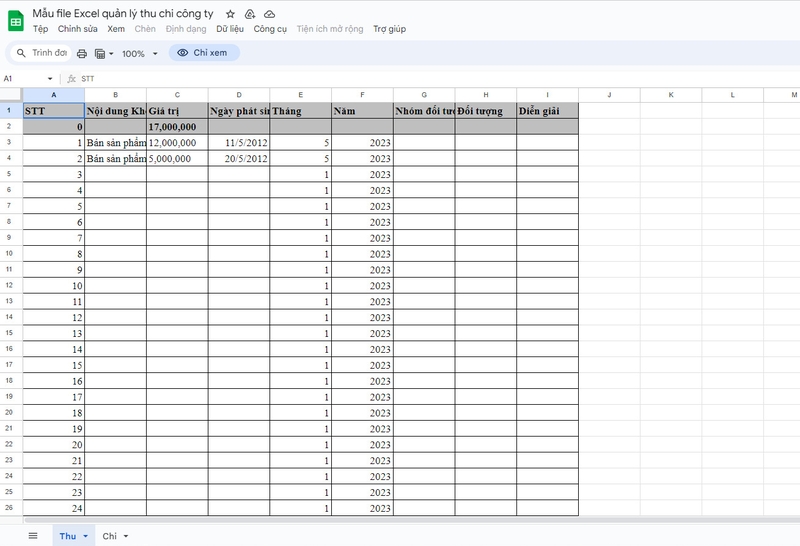800x546 pixels.
Task: Open the Công cụ menu
Action: [270, 29]
